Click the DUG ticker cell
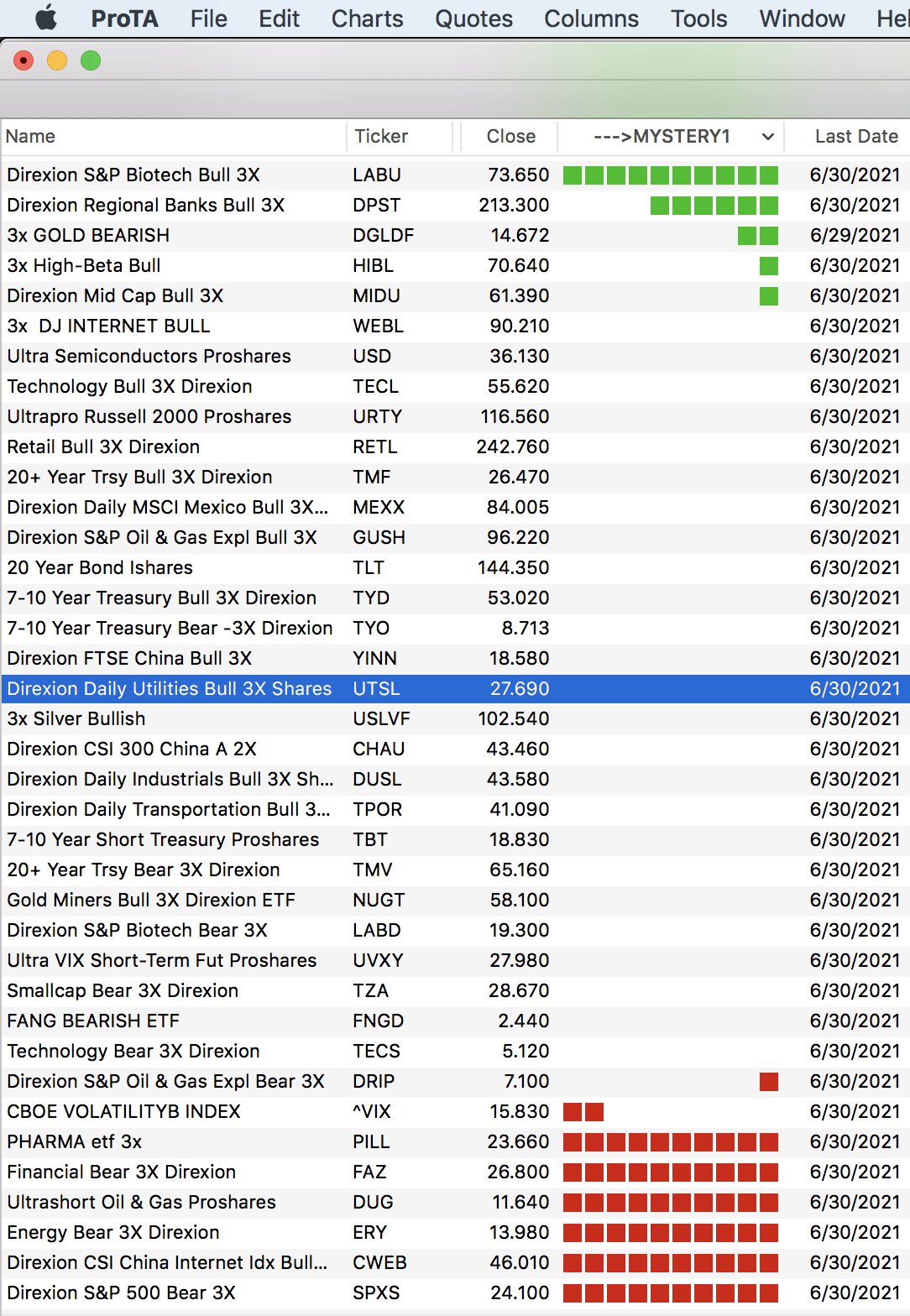This screenshot has height=1316, width=910. pyautogui.click(x=373, y=1202)
